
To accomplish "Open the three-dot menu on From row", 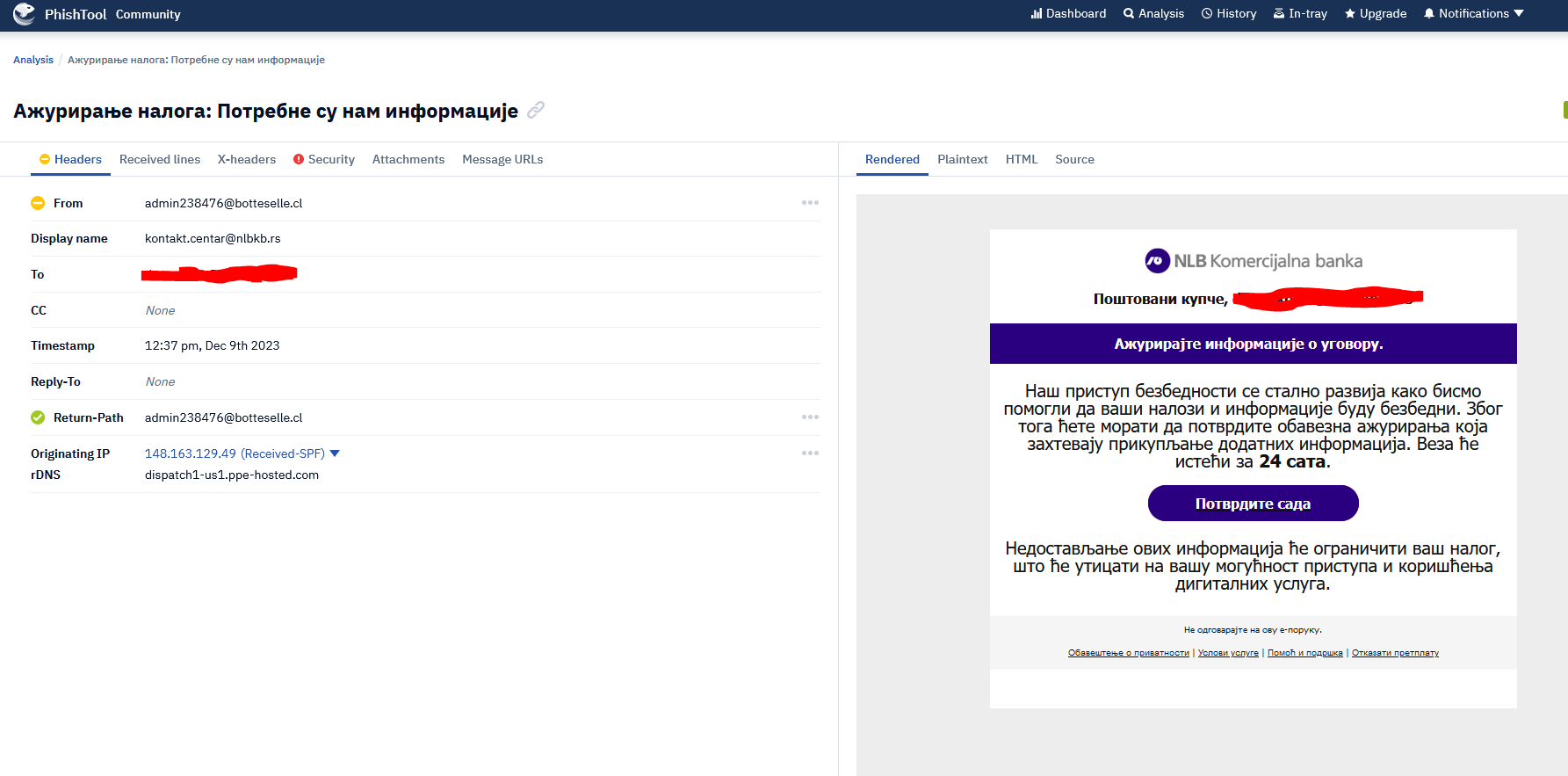I will (x=810, y=203).
